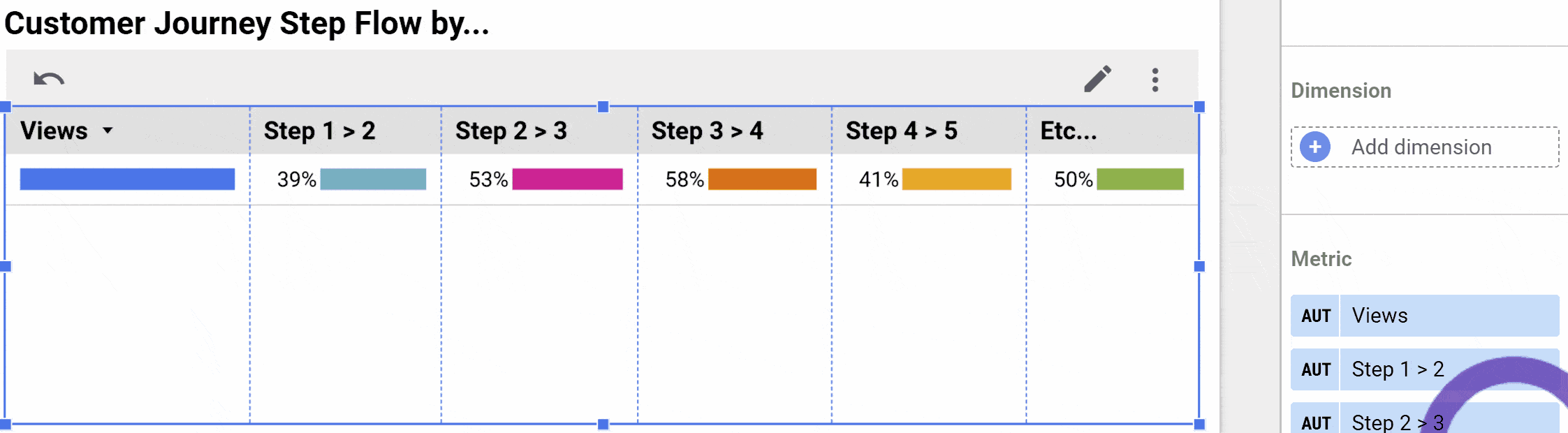The width and height of the screenshot is (1568, 433).
Task: Select the Step 4 > 5 column header
Action: (929, 131)
